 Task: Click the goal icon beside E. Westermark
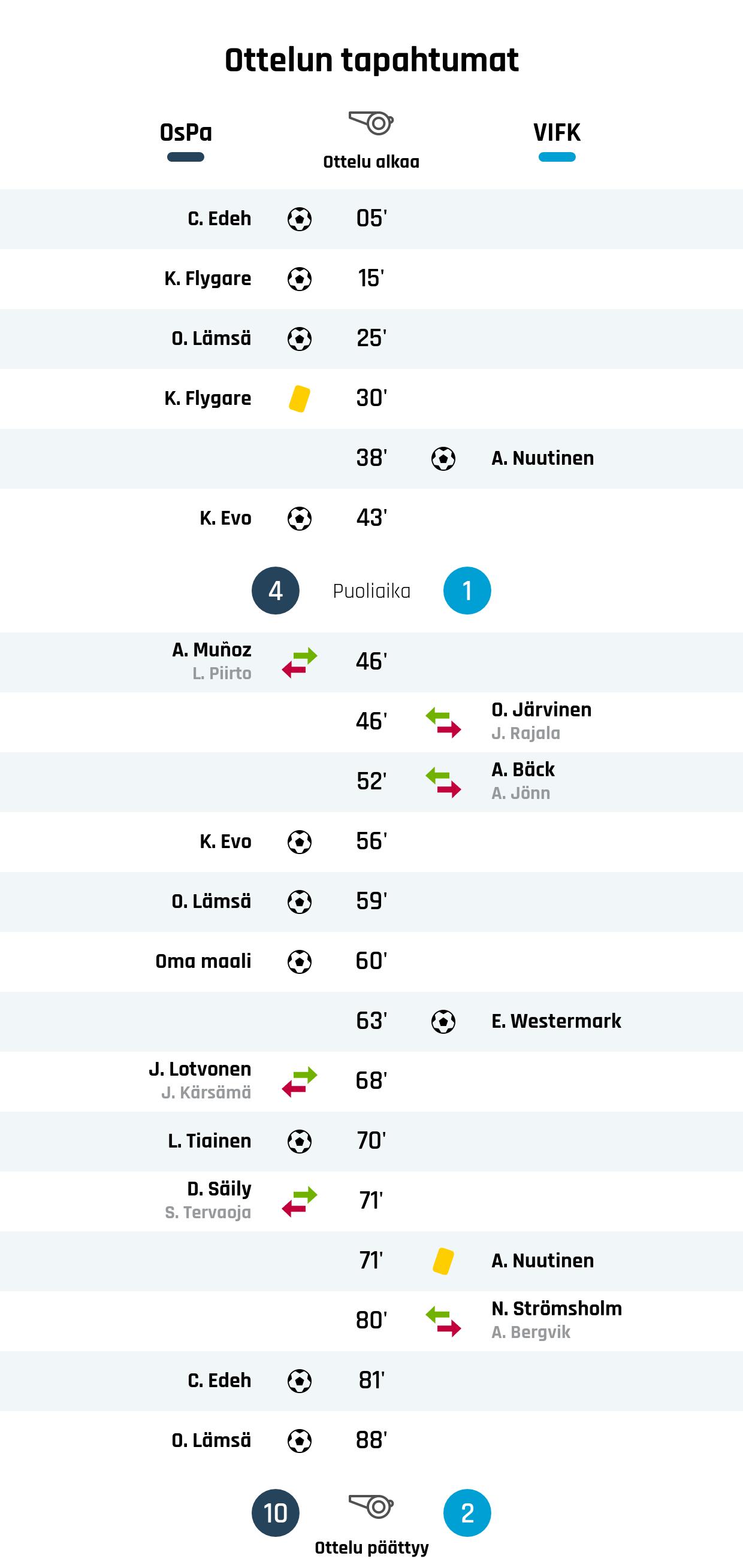(443, 1021)
